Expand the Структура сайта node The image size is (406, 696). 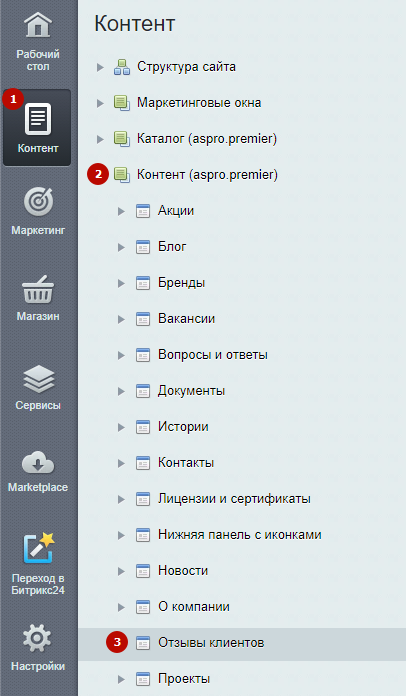point(100,67)
